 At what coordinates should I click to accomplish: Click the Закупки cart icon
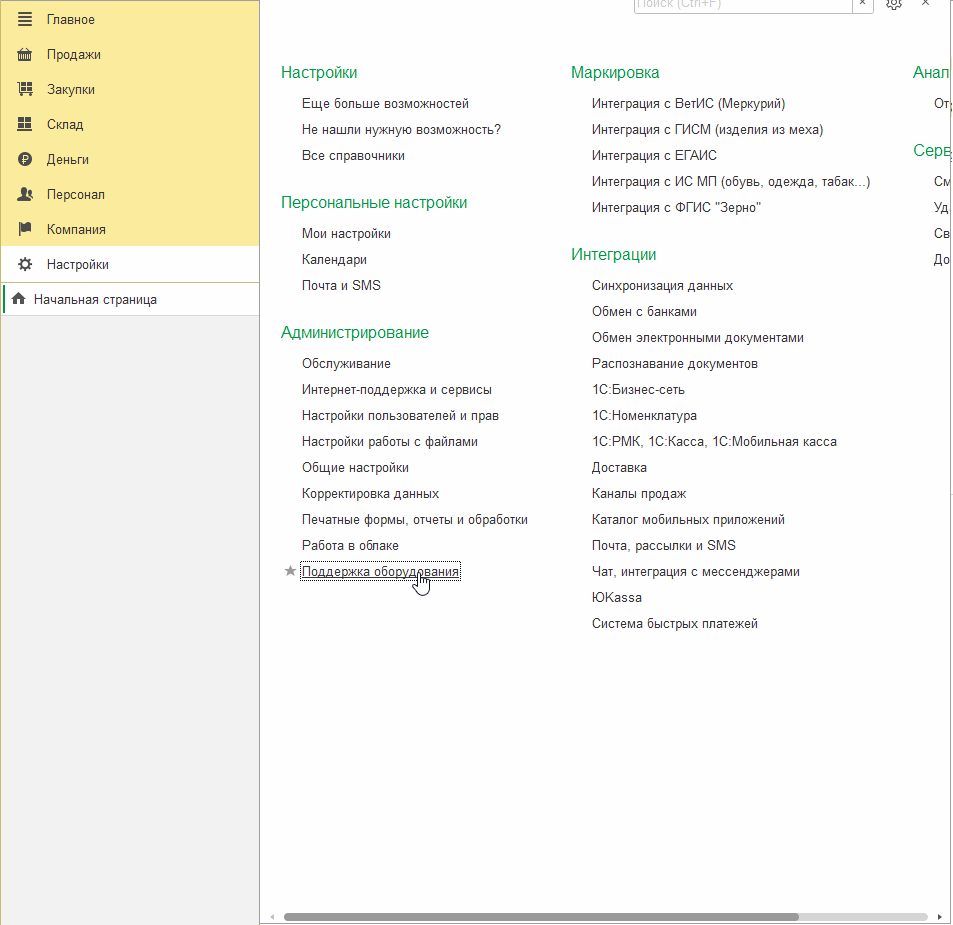coord(25,90)
